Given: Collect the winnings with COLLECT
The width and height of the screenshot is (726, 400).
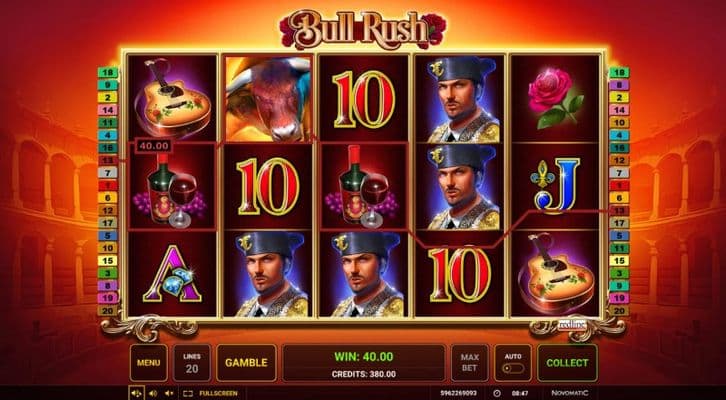Looking at the screenshot, I should pyautogui.click(x=567, y=363).
